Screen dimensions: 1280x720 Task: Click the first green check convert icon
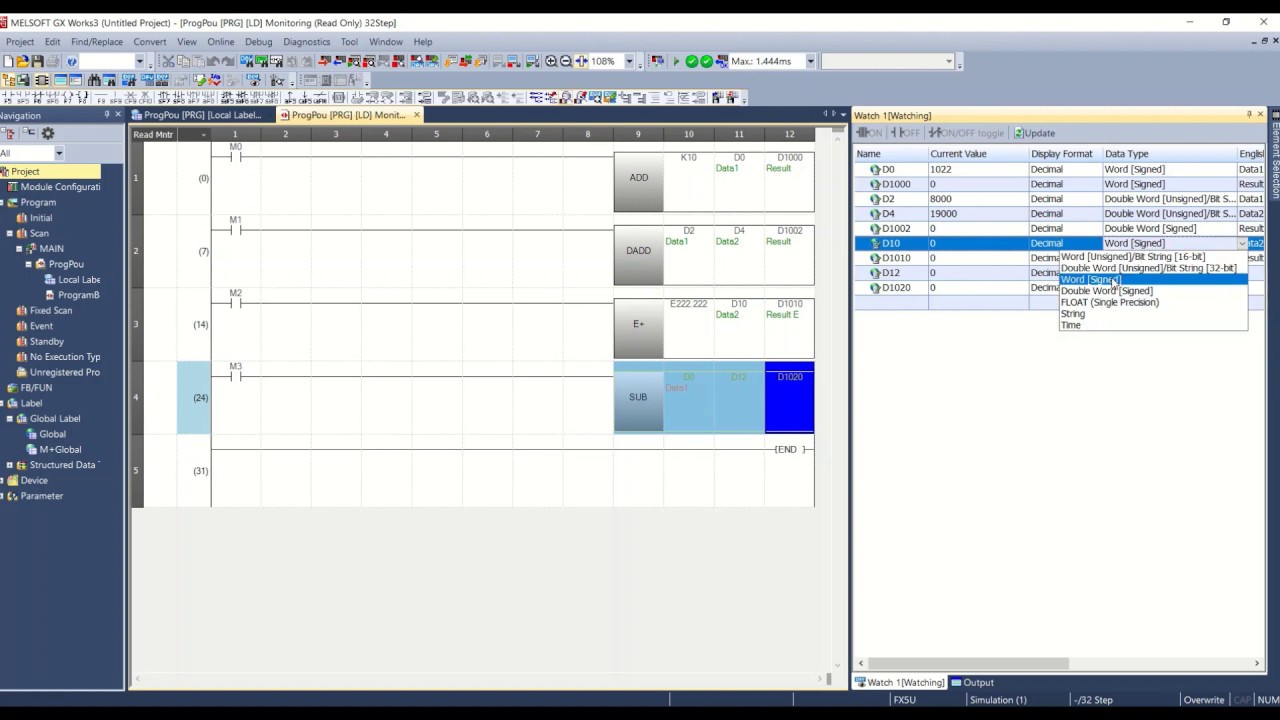[691, 61]
